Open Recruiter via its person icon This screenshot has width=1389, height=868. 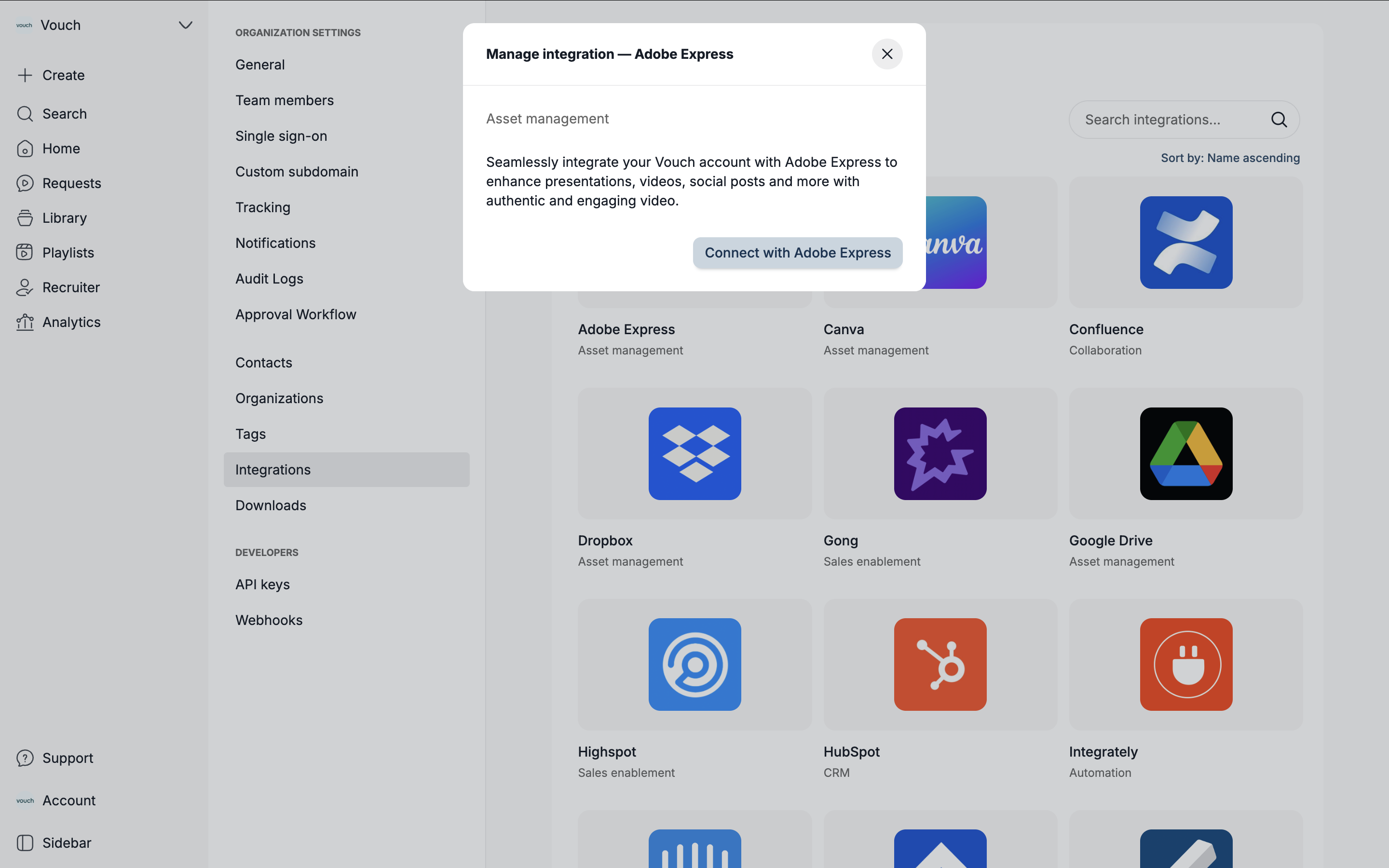click(25, 287)
